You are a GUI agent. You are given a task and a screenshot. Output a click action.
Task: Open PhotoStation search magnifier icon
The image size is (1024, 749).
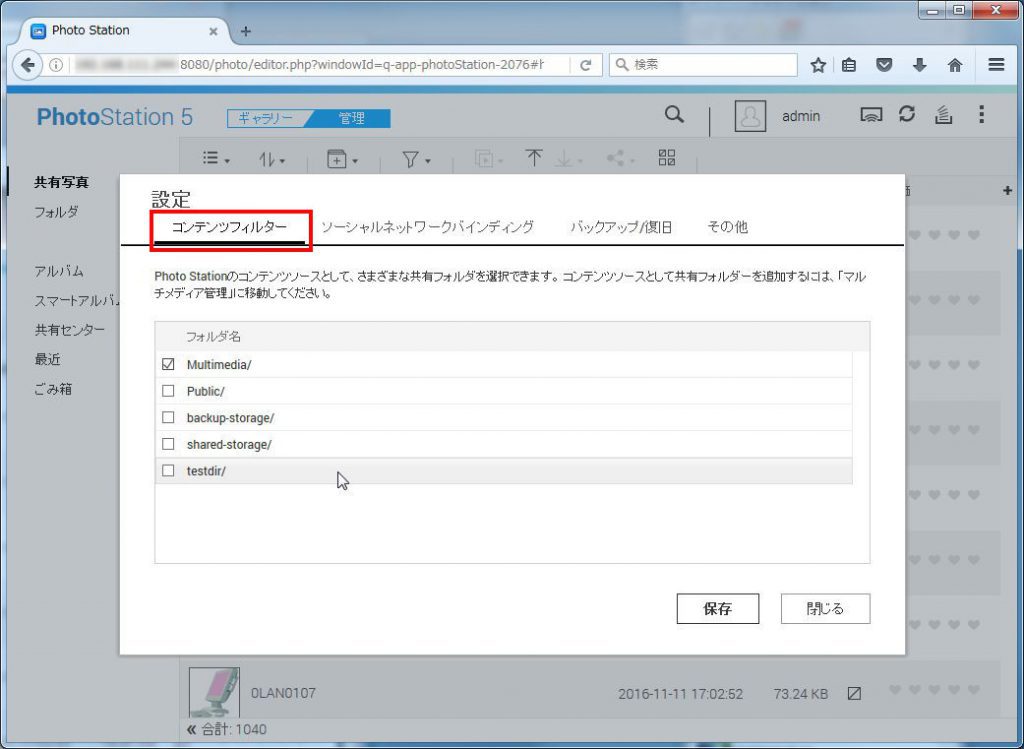coord(674,115)
